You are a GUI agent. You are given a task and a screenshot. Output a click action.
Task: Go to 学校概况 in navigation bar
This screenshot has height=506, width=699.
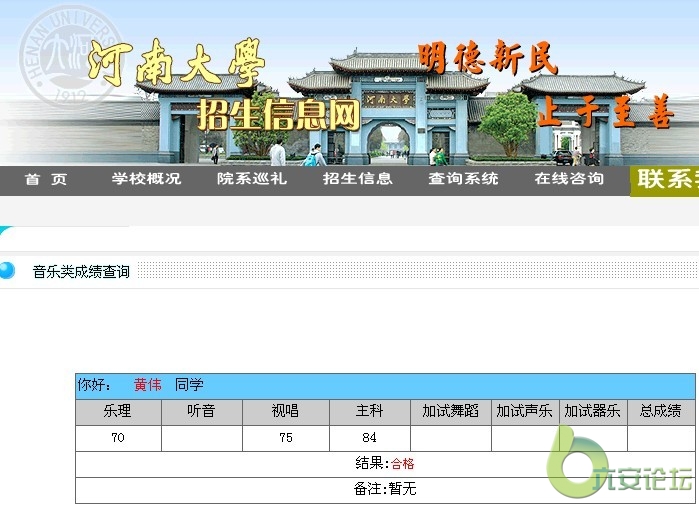click(146, 179)
